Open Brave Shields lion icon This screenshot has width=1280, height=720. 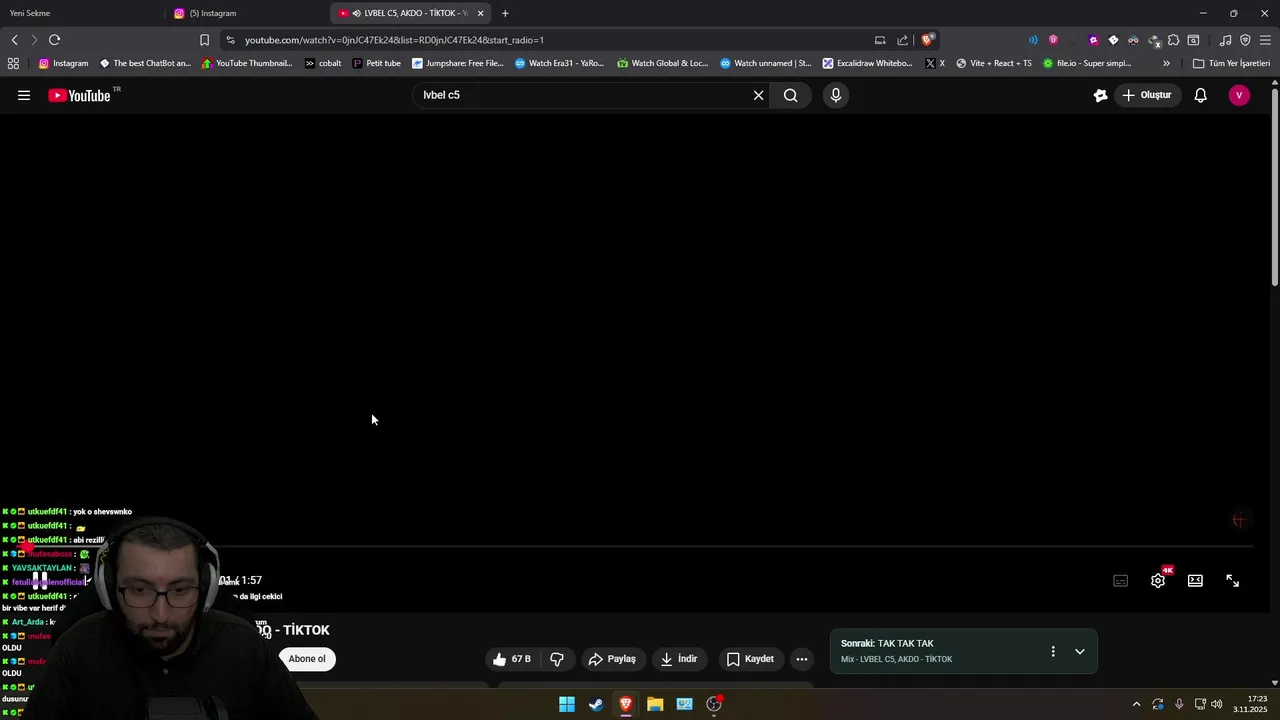point(928,40)
